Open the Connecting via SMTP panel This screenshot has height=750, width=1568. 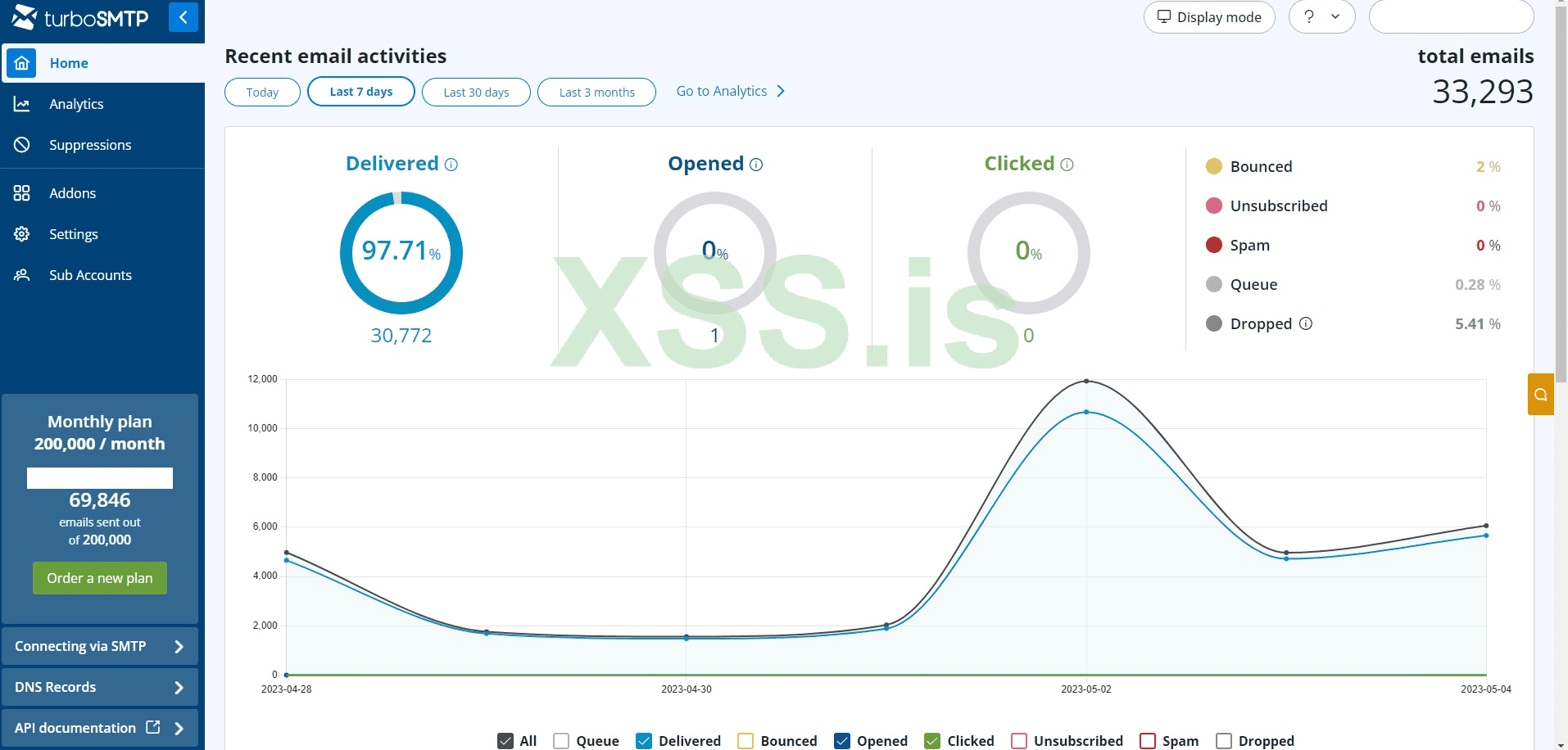[x=100, y=647]
